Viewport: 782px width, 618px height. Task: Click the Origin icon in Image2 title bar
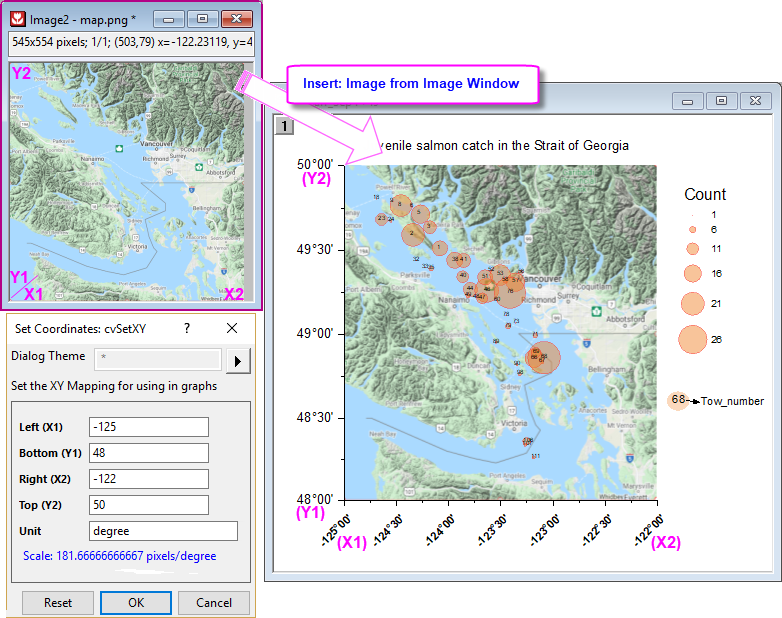pos(17,19)
